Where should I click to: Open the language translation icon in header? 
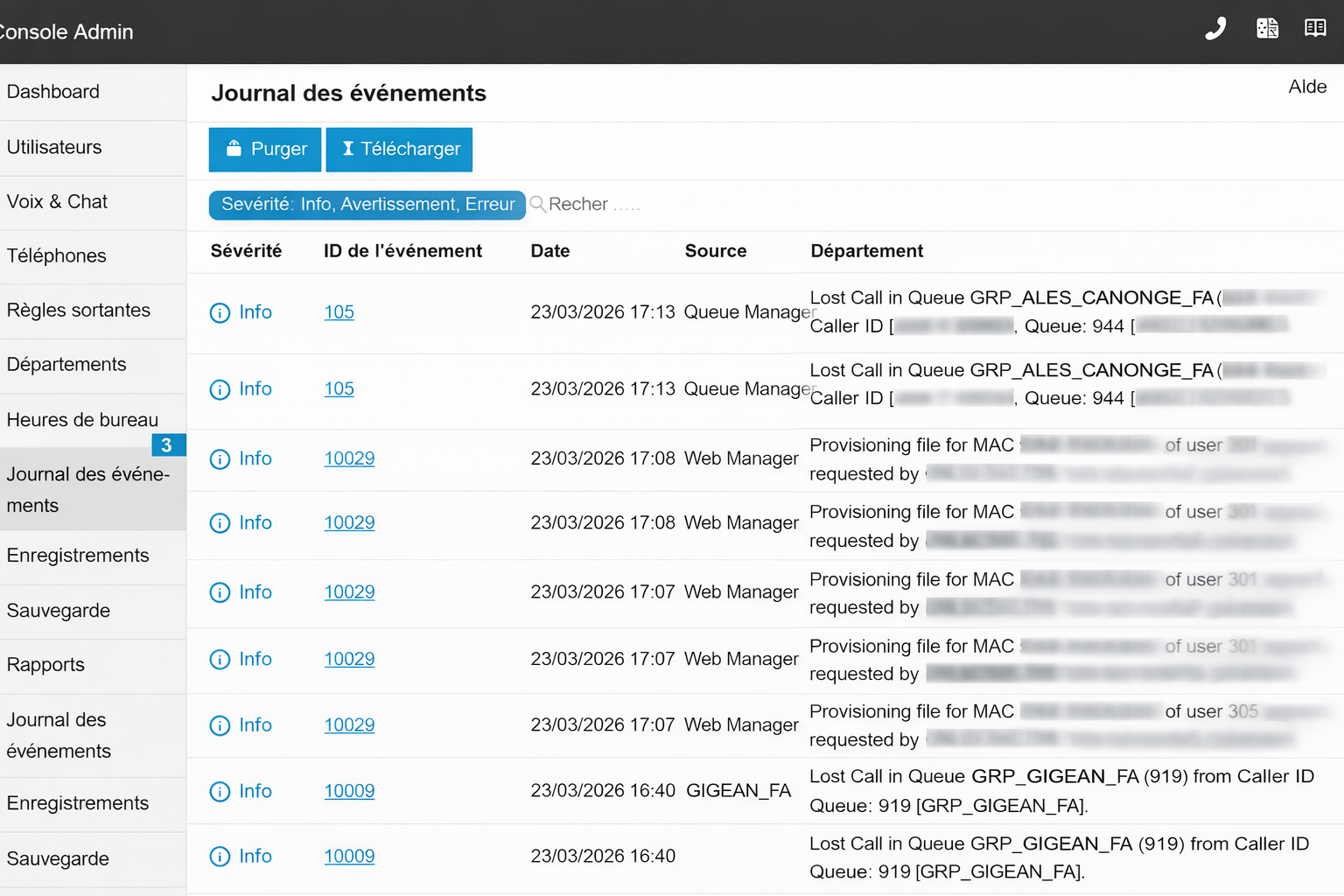tap(1267, 29)
